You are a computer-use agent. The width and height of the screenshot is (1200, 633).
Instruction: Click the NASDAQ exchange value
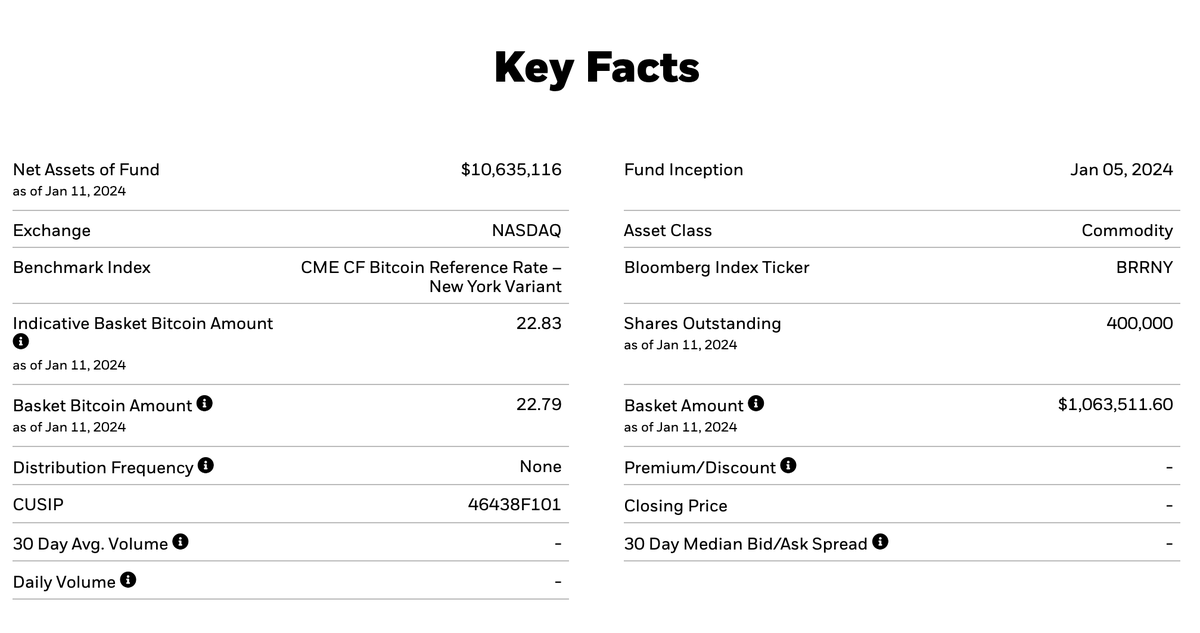526,231
